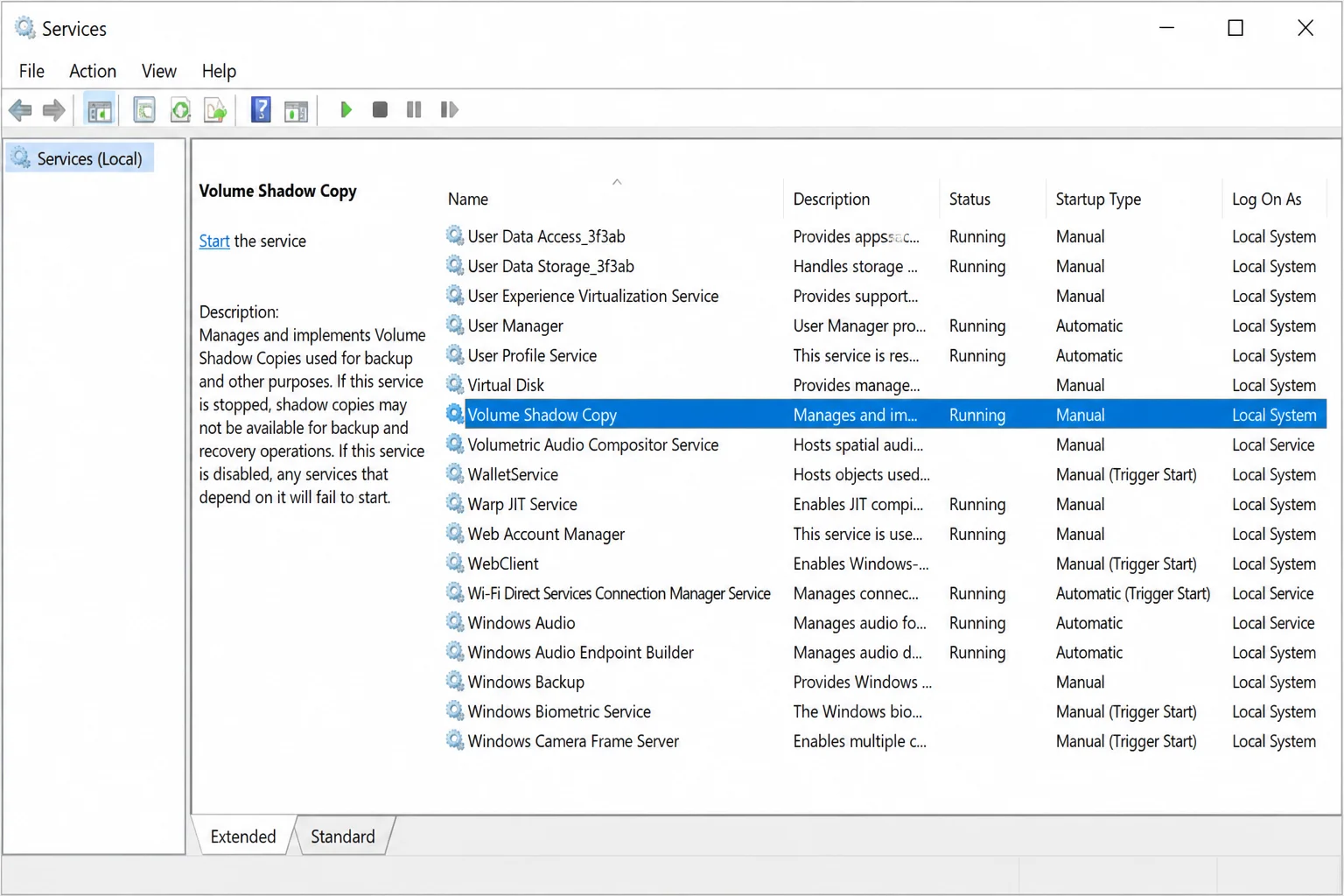This screenshot has width=1344, height=896.
Task: Sort by the Status column header
Action: [x=993, y=199]
